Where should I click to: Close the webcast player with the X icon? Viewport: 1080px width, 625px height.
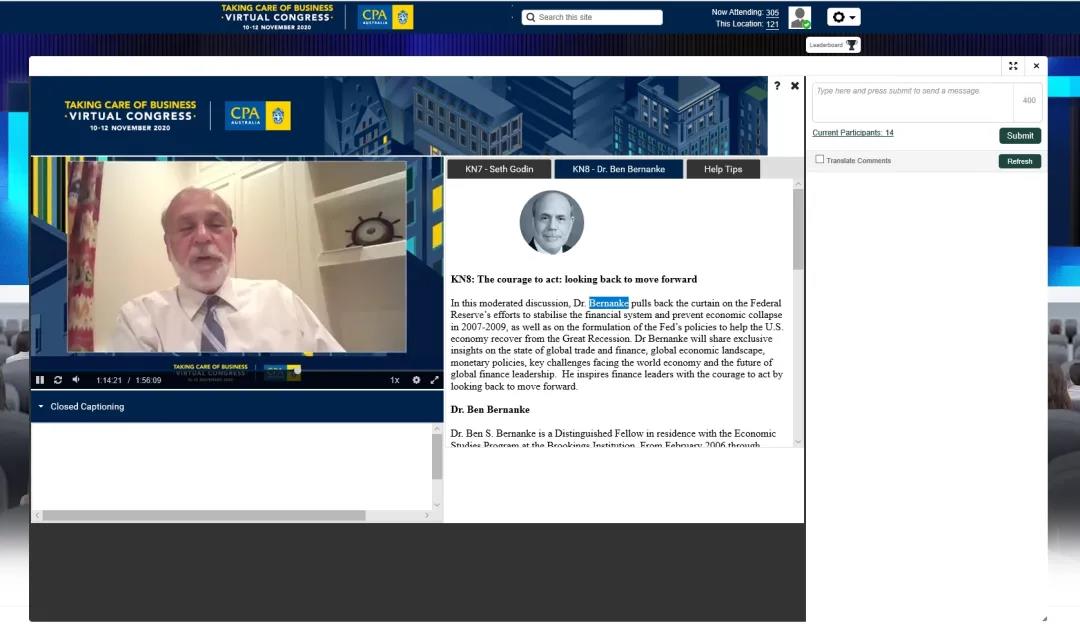[795, 85]
